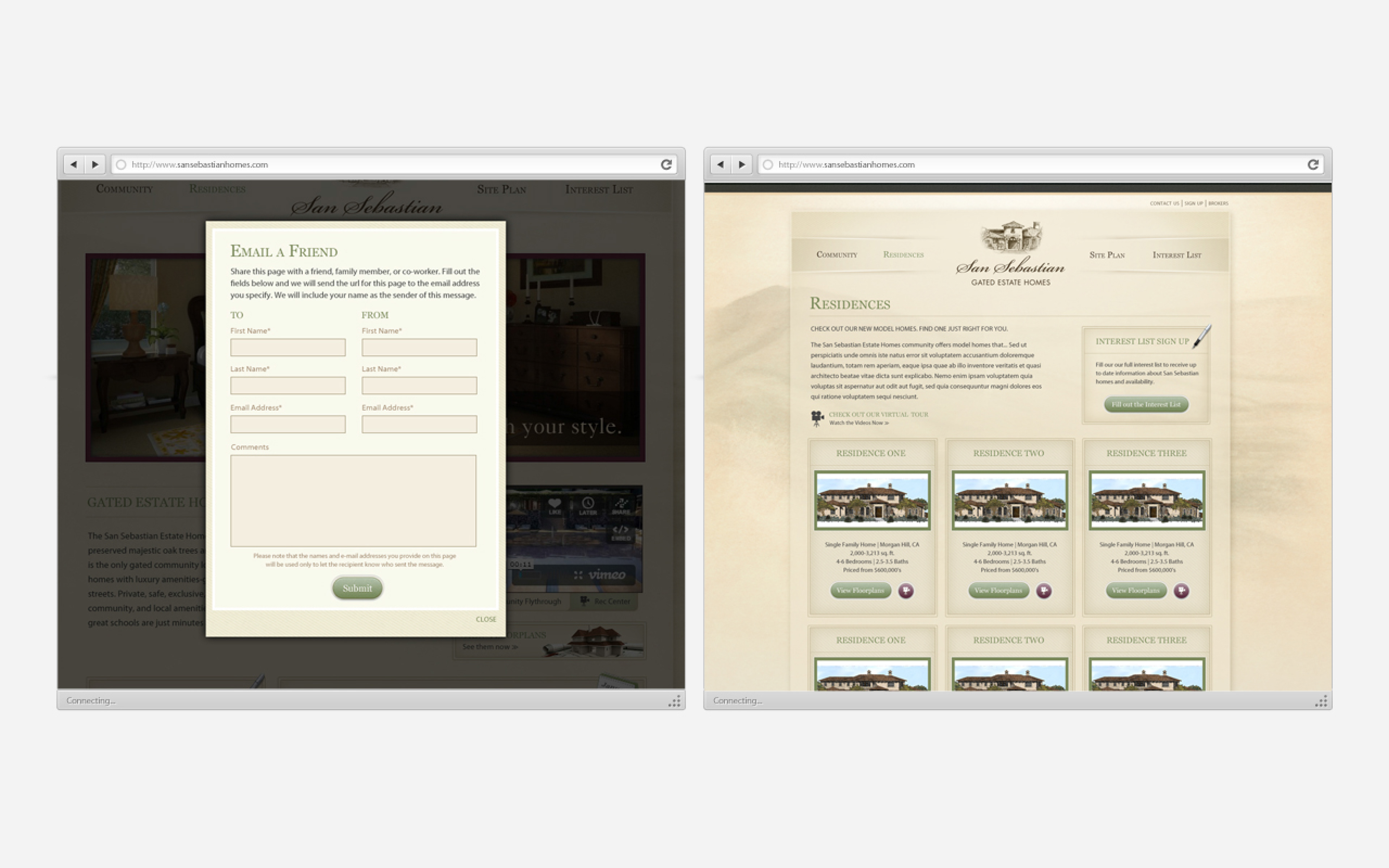Click the FROM Last Name field

pyautogui.click(x=420, y=385)
